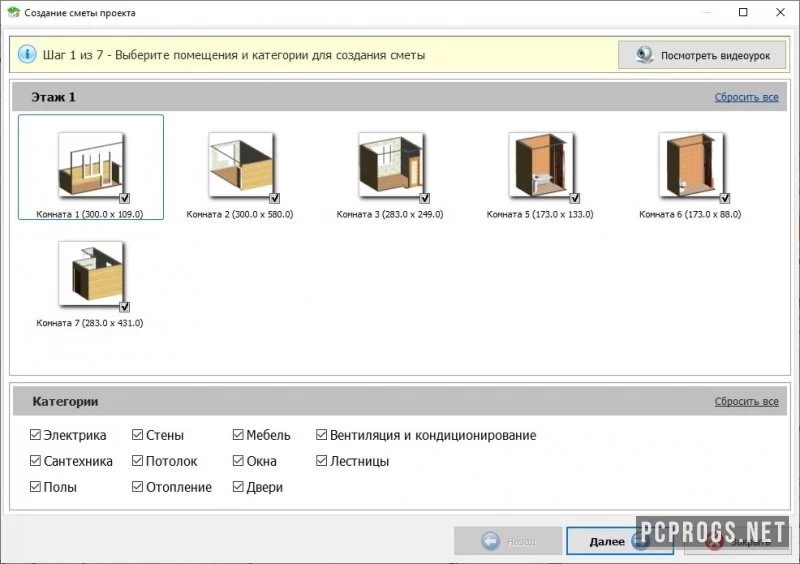Viewport: 800px width, 564px height.
Task: Toggle the Двери category checkbox
Action: point(238,487)
